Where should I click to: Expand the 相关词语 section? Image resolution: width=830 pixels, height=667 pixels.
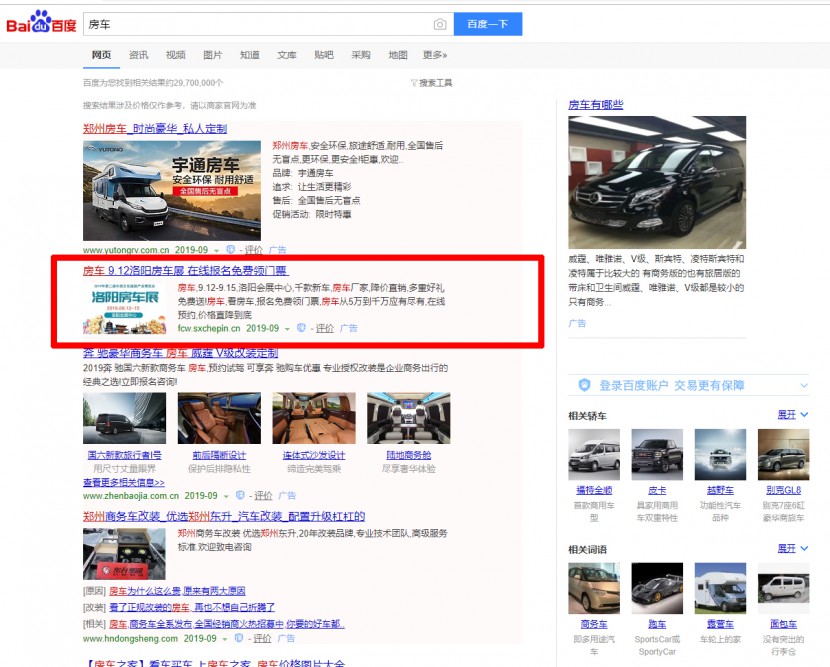tap(792, 549)
